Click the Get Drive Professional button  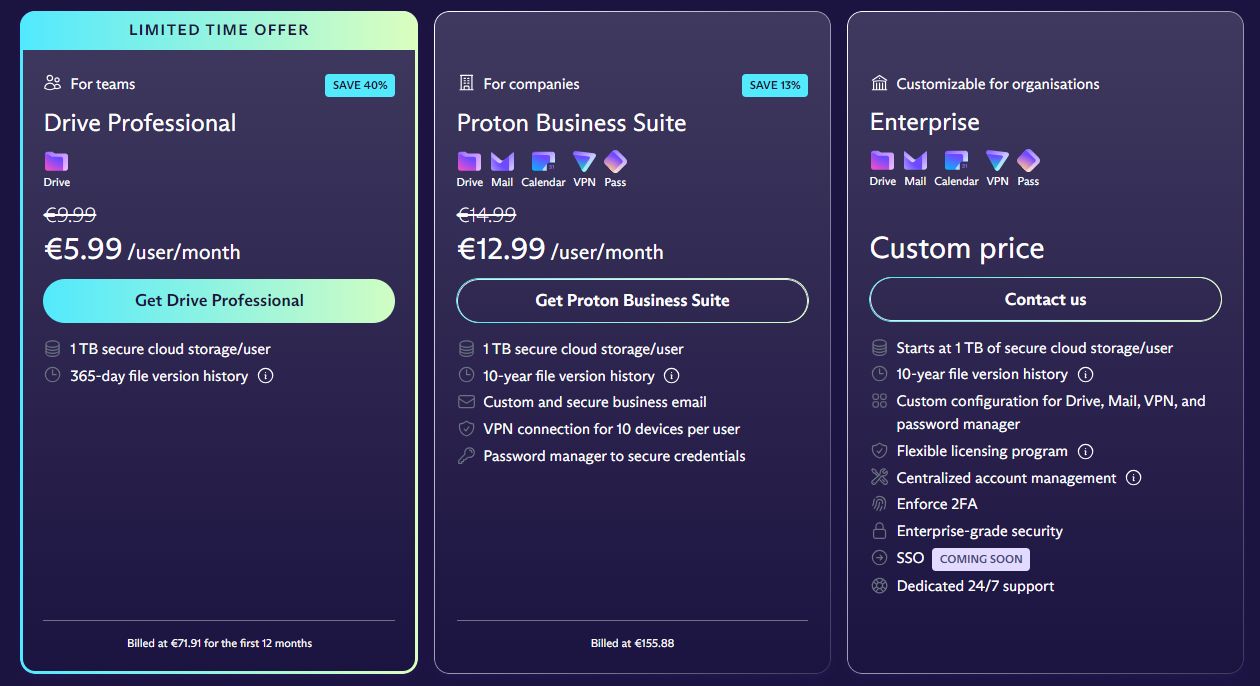(x=219, y=301)
